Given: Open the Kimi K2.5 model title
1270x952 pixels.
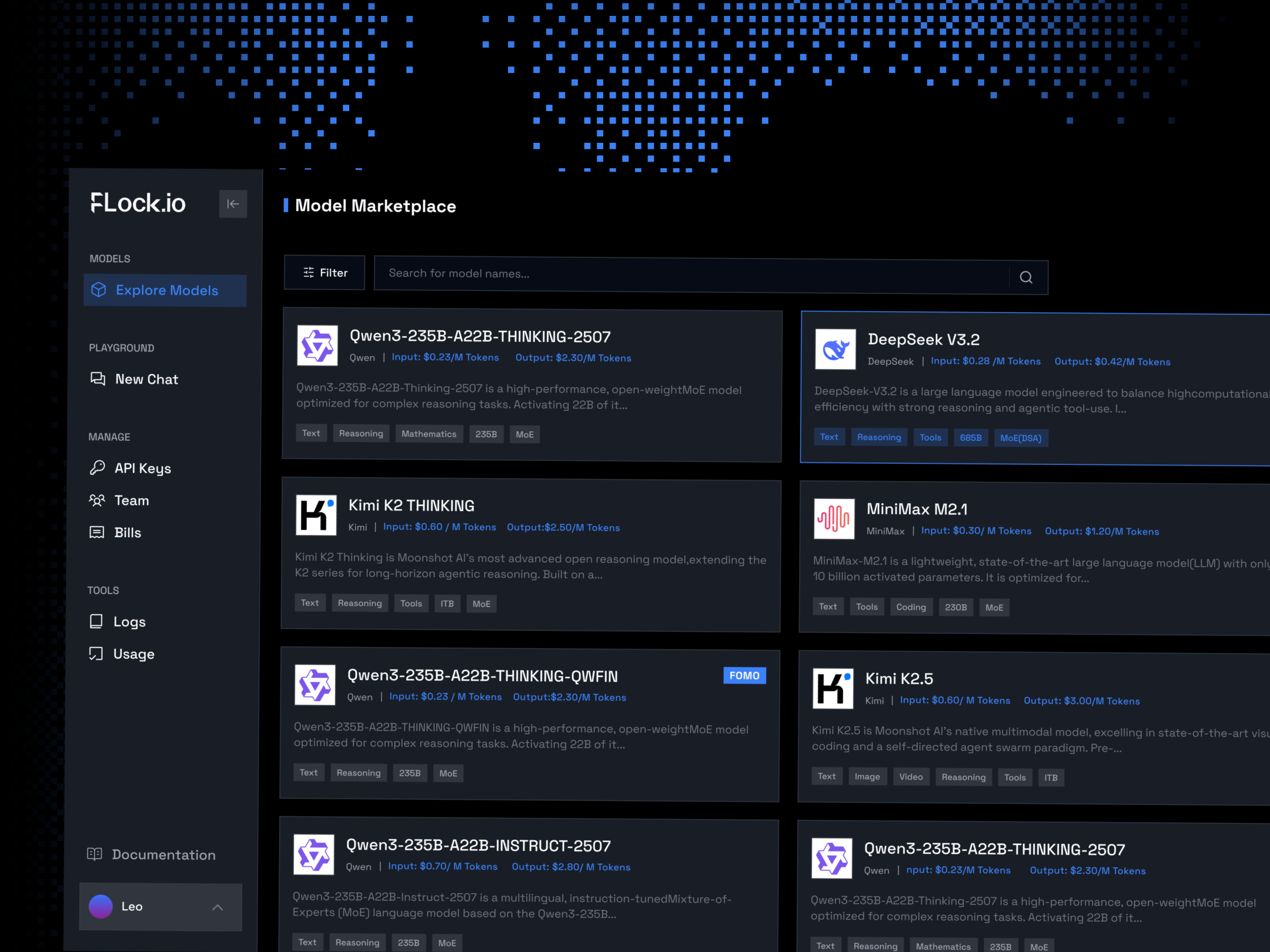Looking at the screenshot, I should 900,679.
